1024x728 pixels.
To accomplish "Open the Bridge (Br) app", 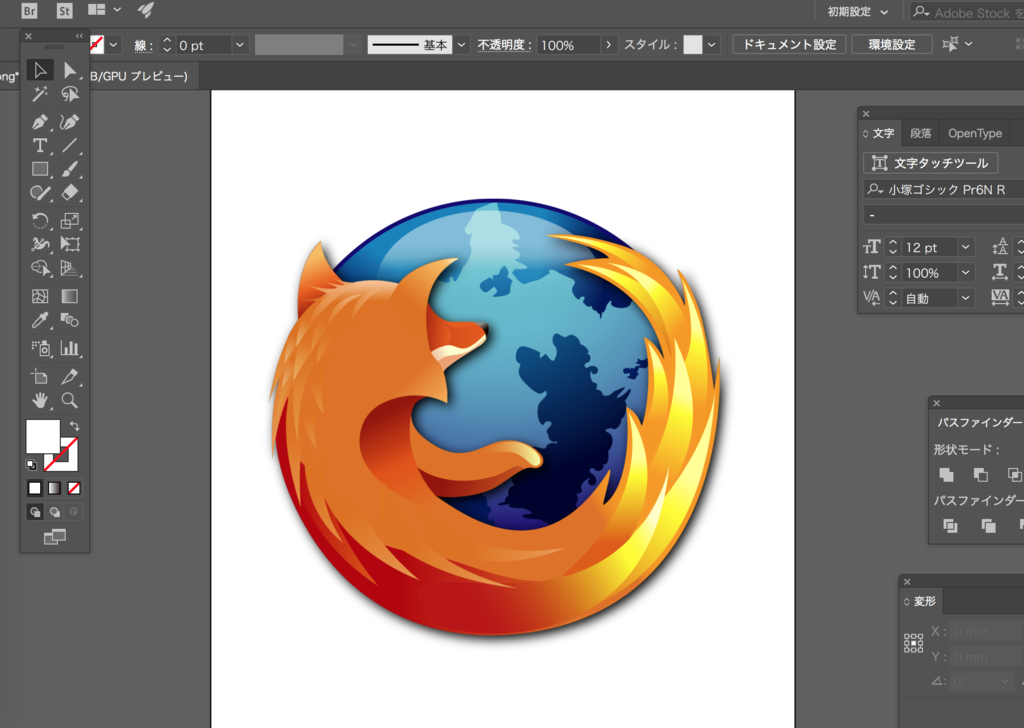I will click(29, 10).
